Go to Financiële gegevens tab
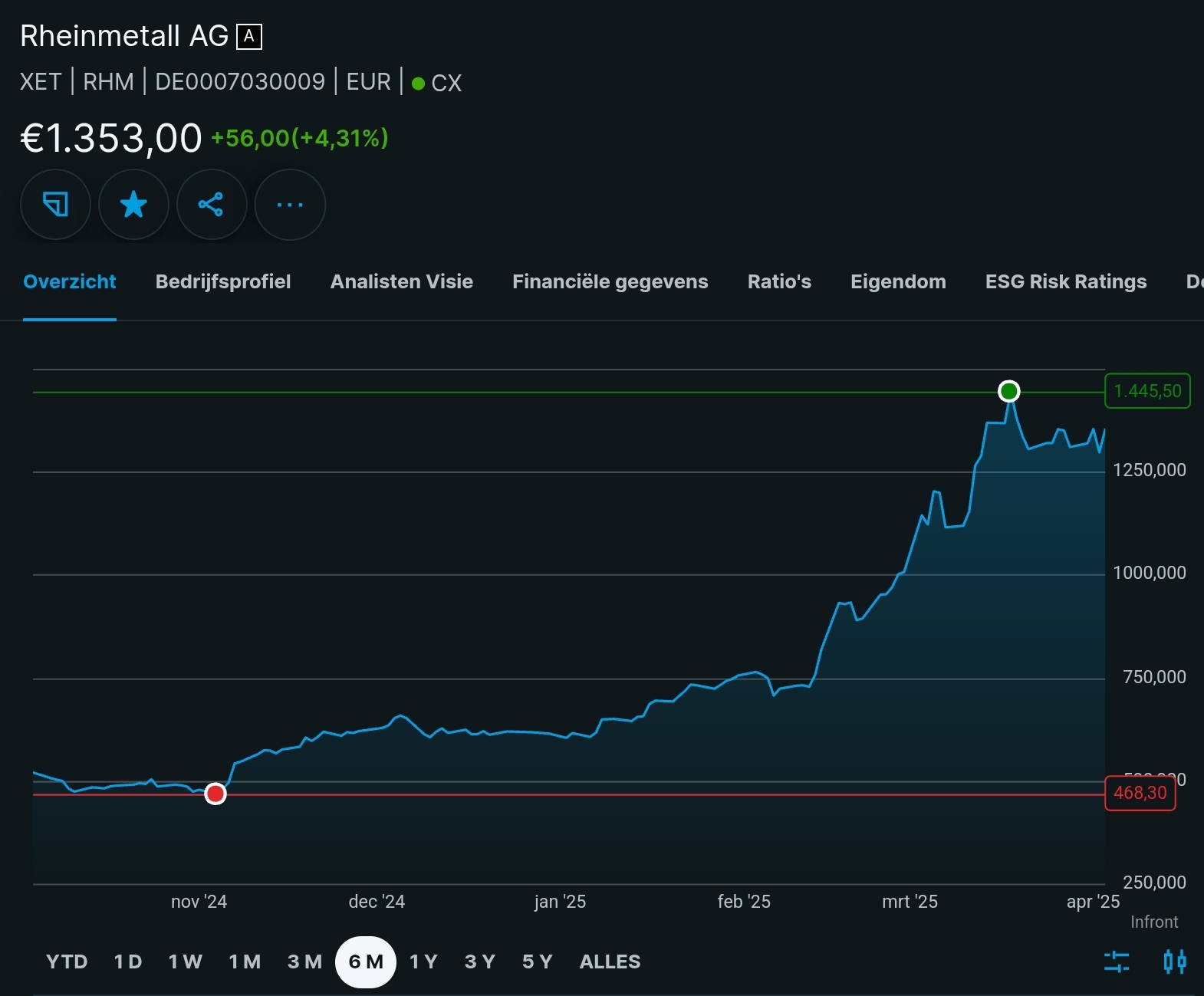 pos(610,281)
